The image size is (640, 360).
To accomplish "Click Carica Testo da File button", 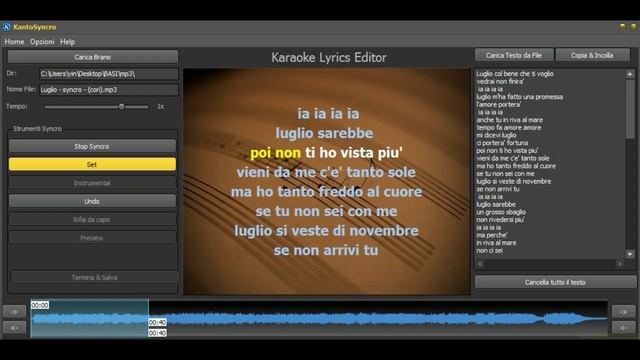I will [x=514, y=55].
